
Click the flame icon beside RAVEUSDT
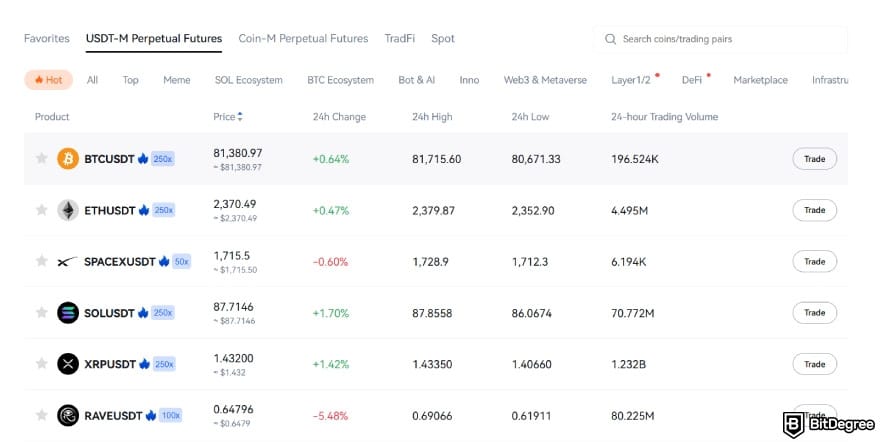(x=150, y=415)
